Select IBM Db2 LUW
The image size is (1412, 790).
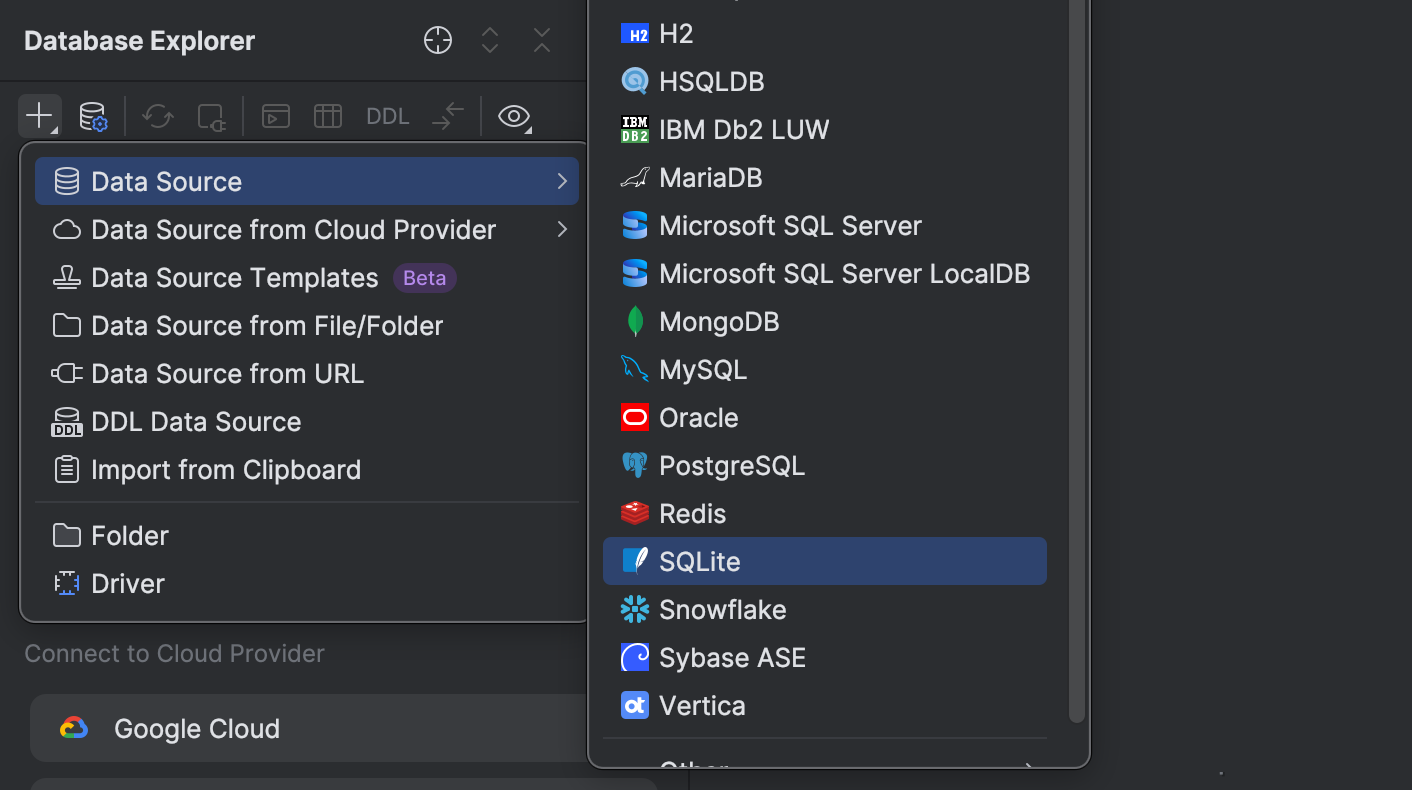[825, 129]
